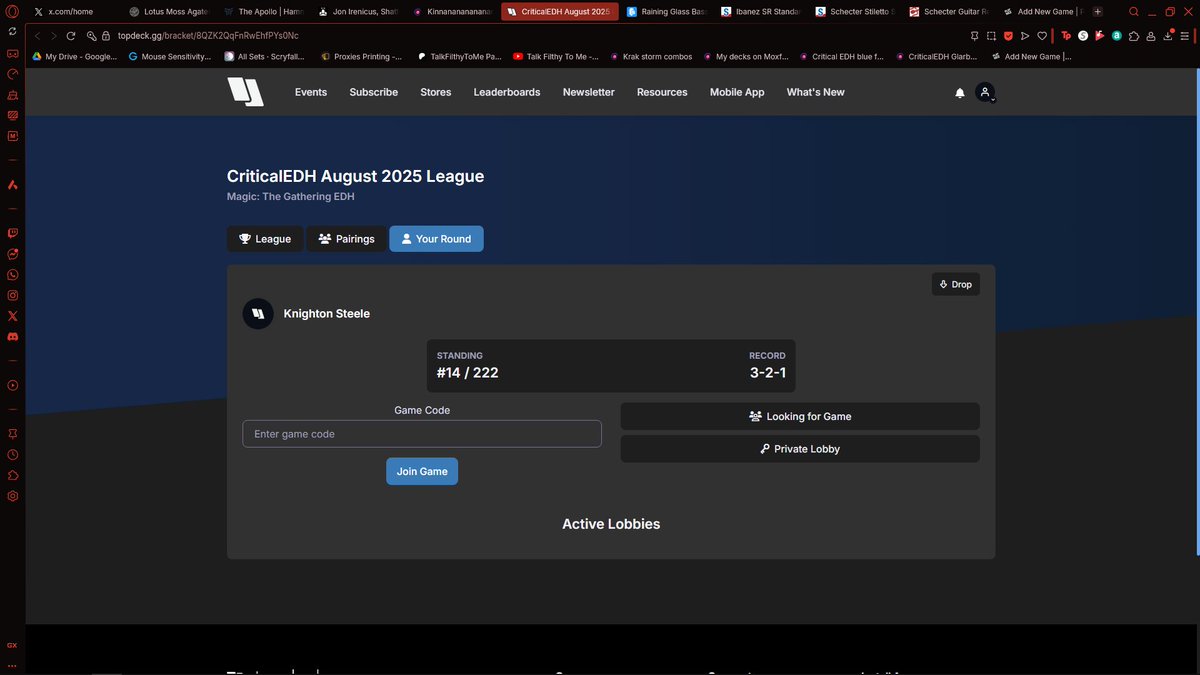Open WhatsApp in the Opera sidebar
1200x675 pixels.
12,274
